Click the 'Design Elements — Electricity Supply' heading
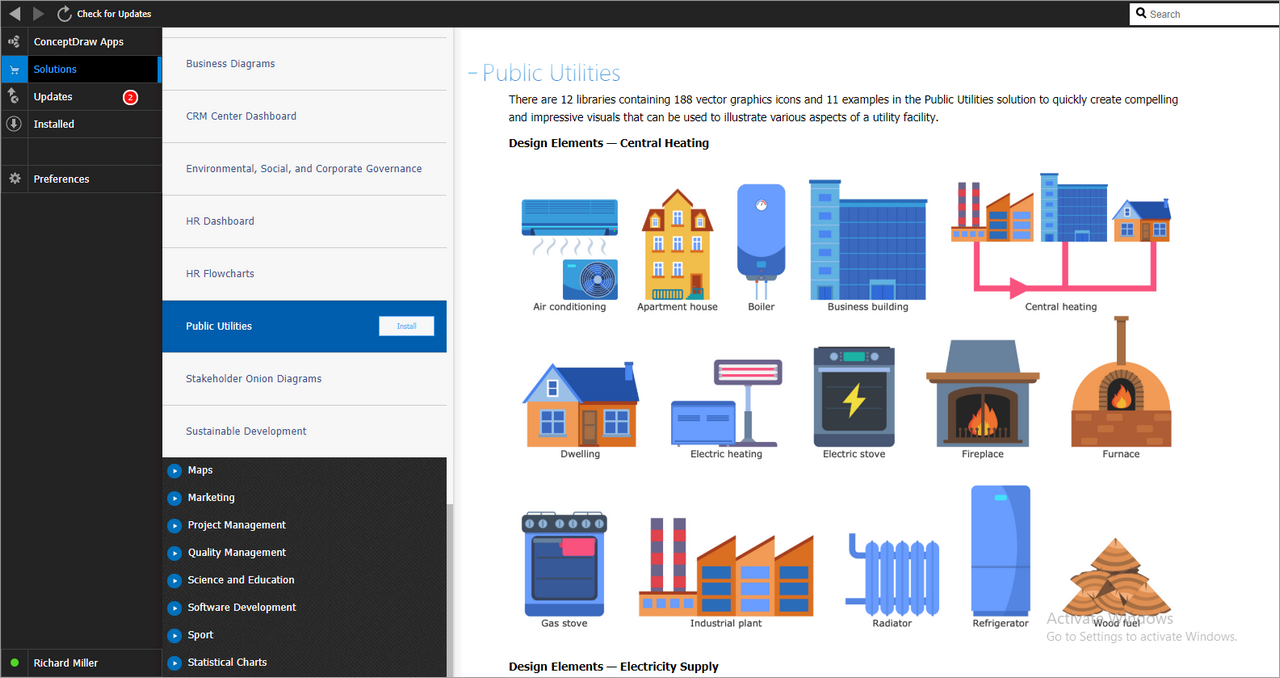Image resolution: width=1280 pixels, height=678 pixels. tap(613, 666)
